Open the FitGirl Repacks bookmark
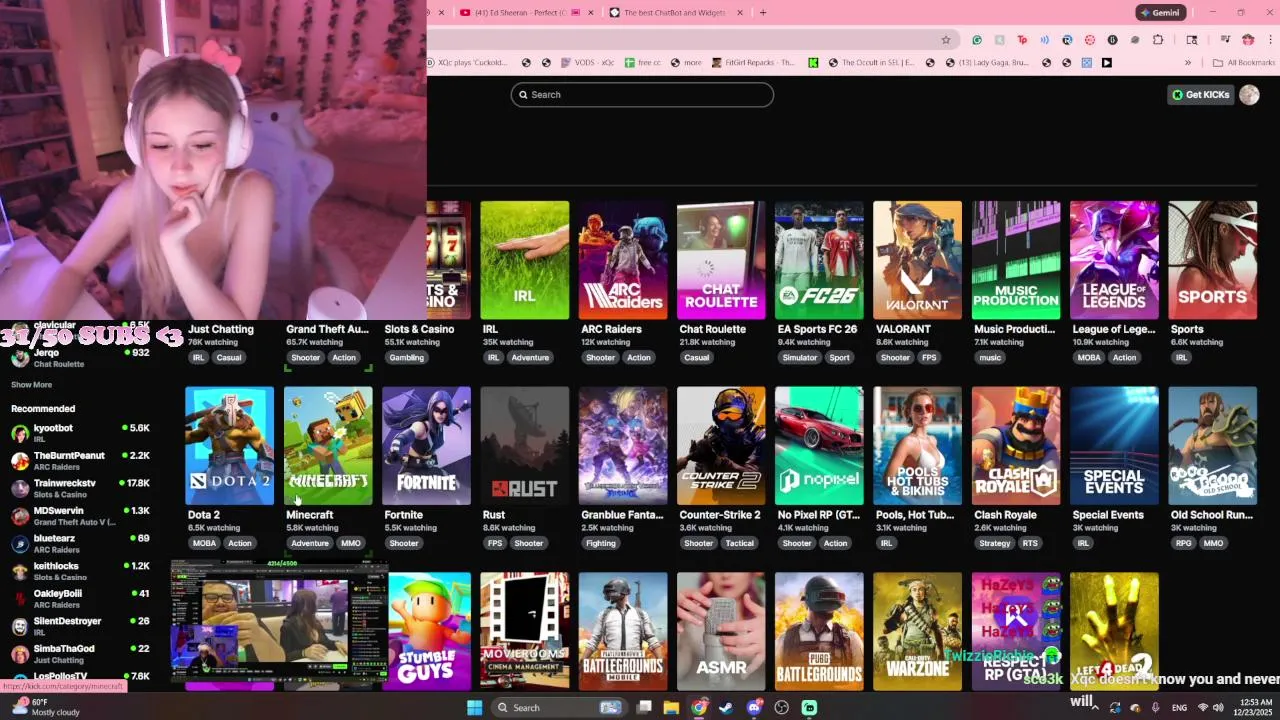Viewport: 1280px width, 720px height. pyautogui.click(x=754, y=62)
